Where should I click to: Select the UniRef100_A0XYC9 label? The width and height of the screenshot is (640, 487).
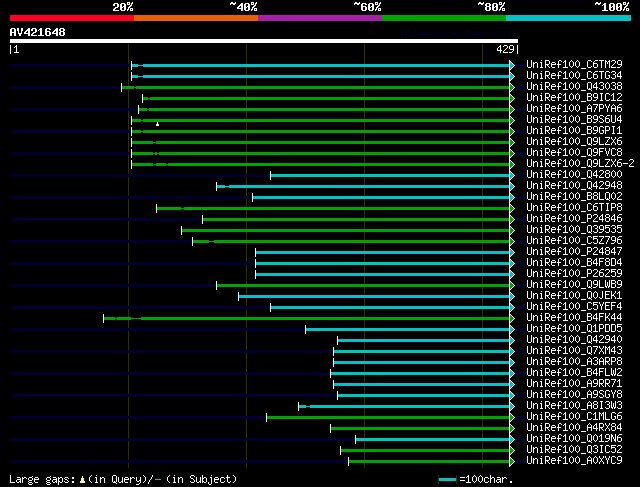point(574,461)
